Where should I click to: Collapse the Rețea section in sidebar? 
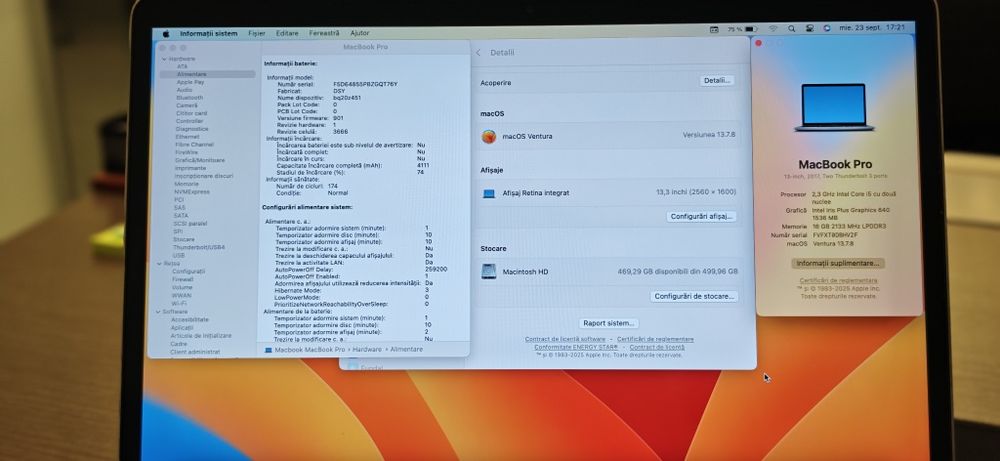[159, 263]
